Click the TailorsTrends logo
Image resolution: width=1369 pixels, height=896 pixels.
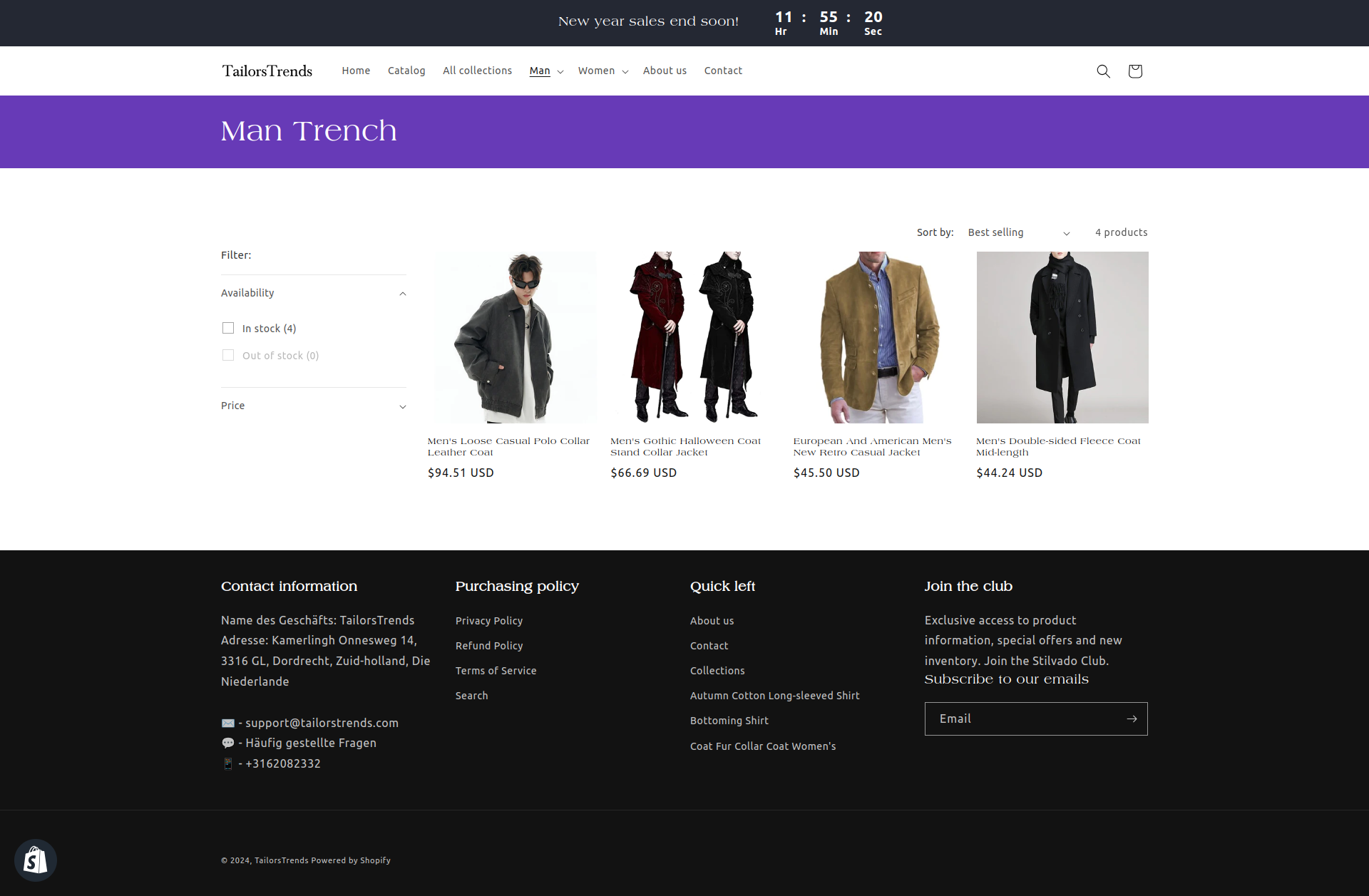pyautogui.click(x=267, y=71)
